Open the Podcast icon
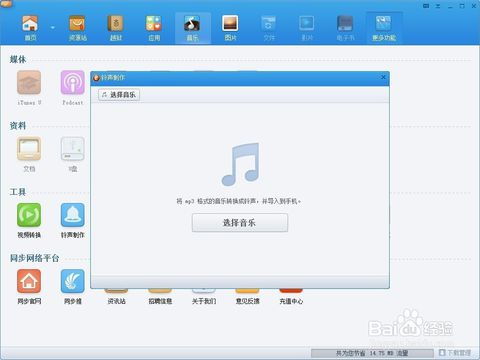480x360 pixels. [72, 88]
